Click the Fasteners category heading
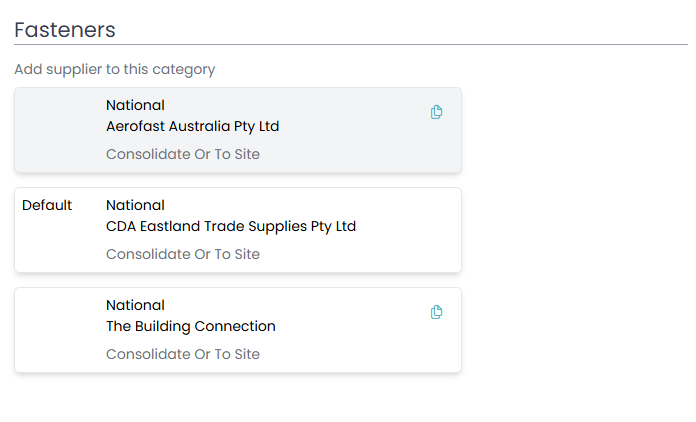696x422 pixels. (x=65, y=30)
